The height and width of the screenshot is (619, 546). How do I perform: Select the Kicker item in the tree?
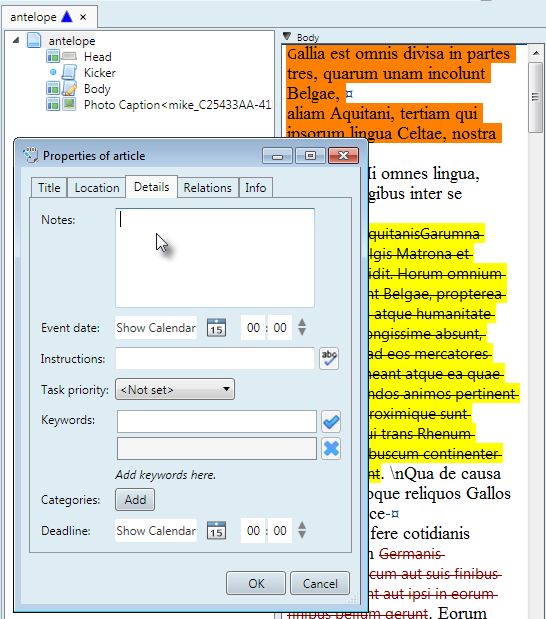point(99,73)
